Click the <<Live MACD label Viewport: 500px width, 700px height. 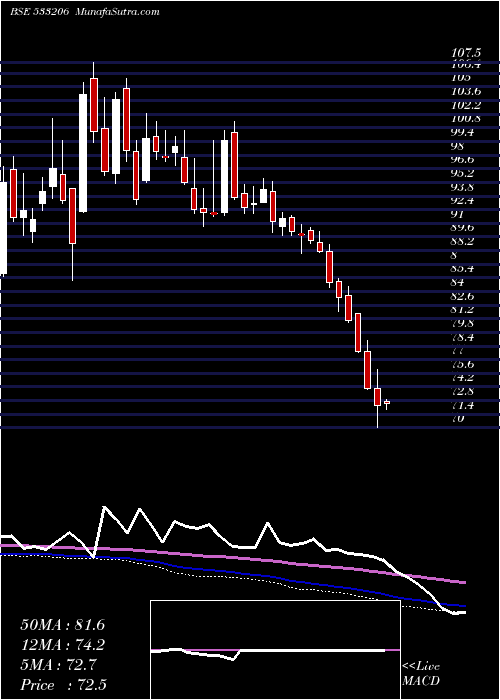click(x=421, y=674)
